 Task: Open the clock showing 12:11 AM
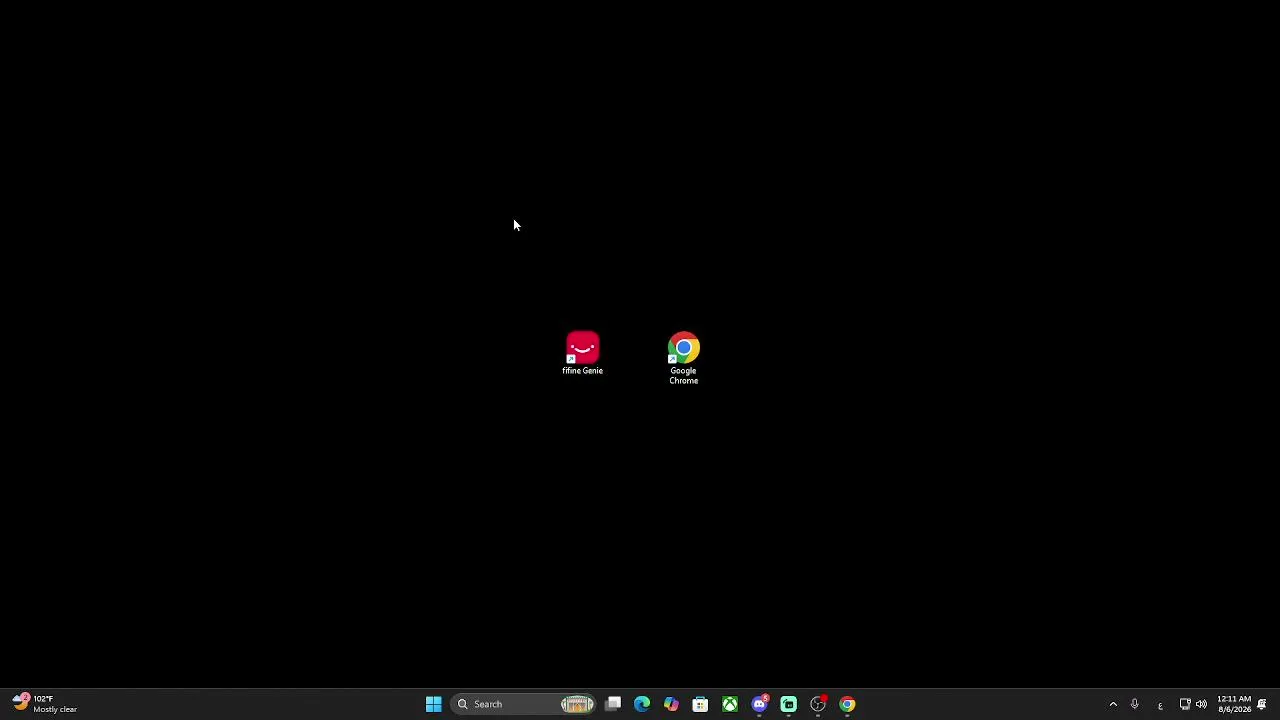(x=1234, y=704)
